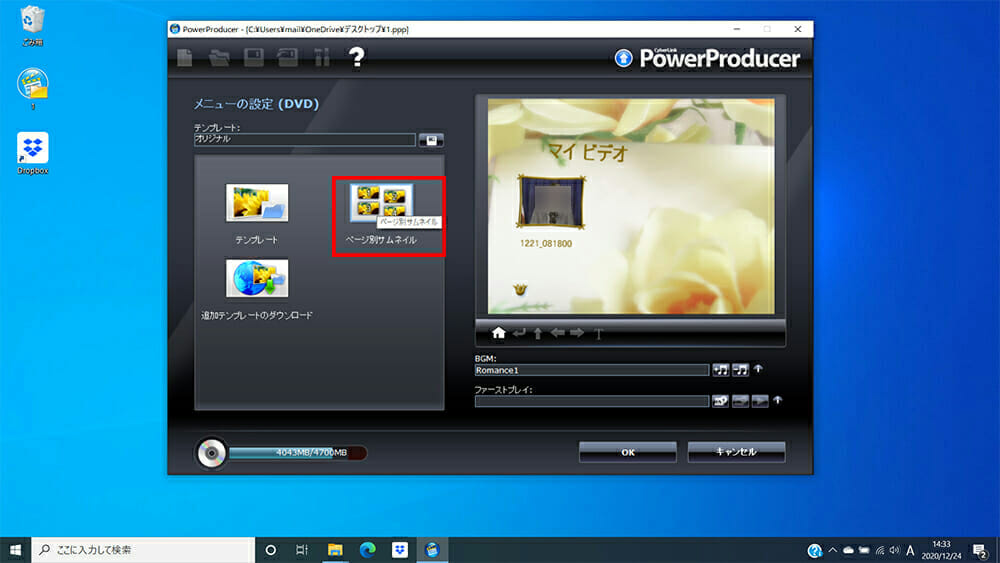Click the empty ファーストプレイ field

click(x=592, y=401)
